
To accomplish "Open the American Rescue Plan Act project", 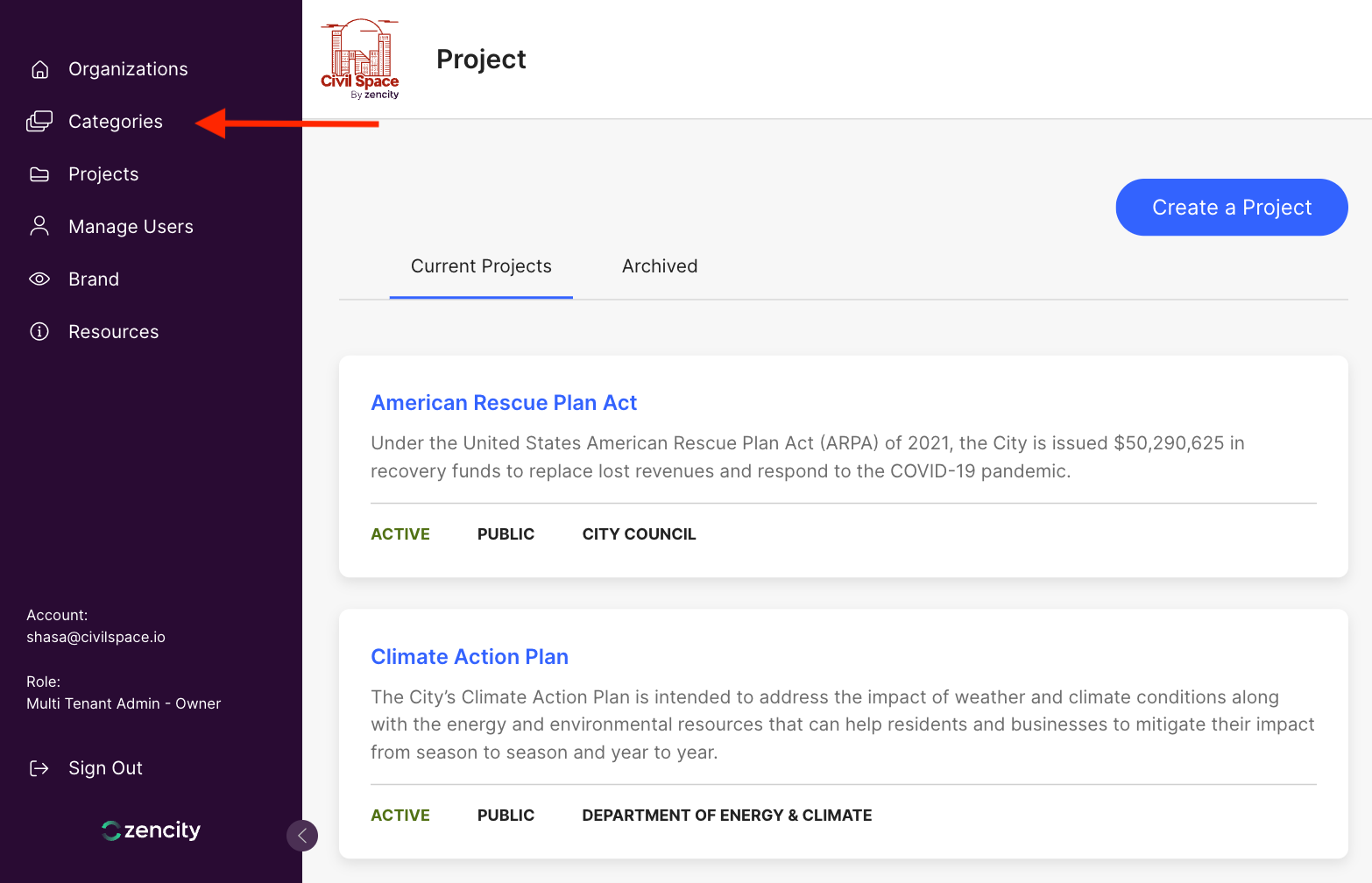I will [x=504, y=403].
